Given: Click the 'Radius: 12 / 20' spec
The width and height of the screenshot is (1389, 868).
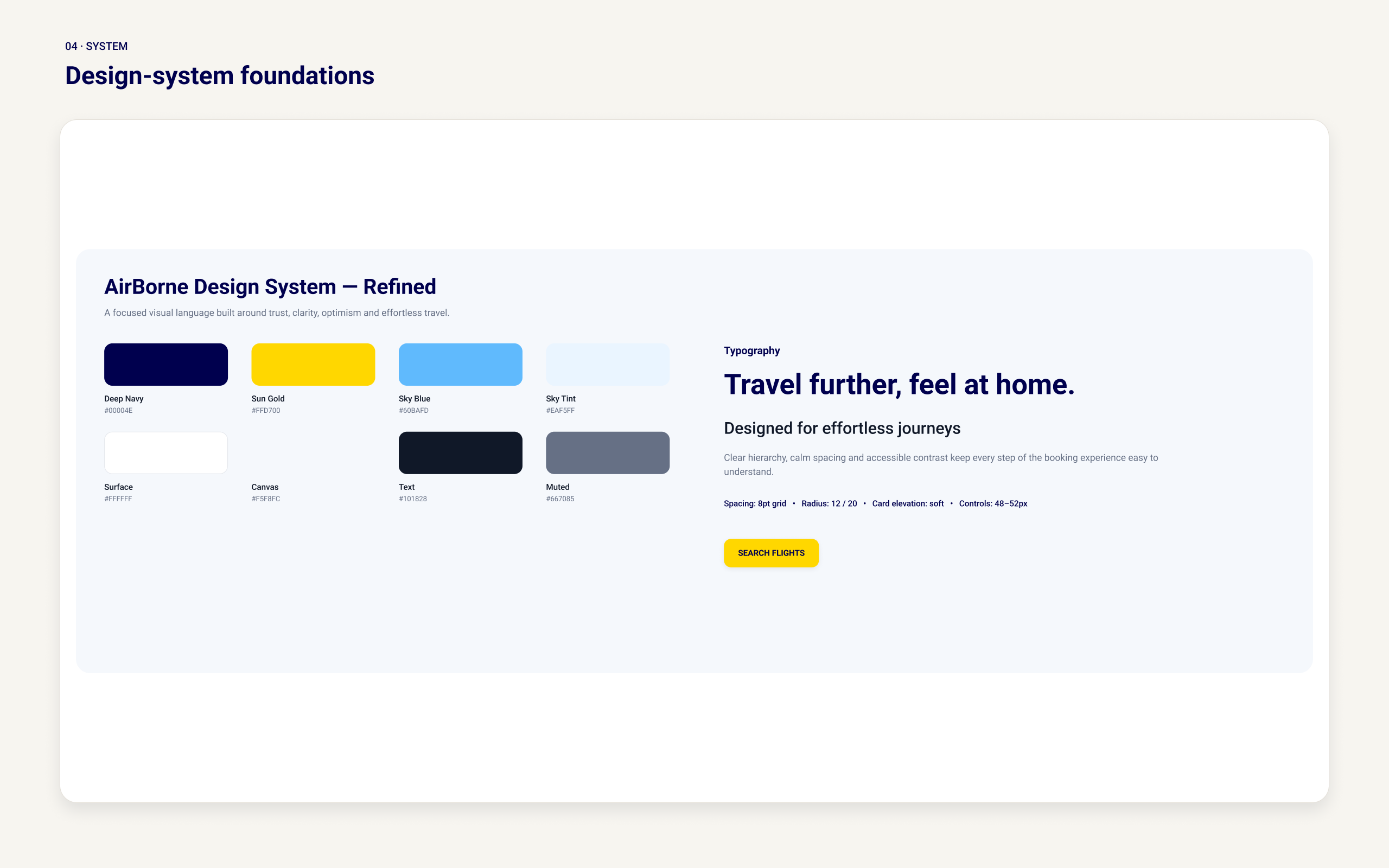Looking at the screenshot, I should [829, 503].
